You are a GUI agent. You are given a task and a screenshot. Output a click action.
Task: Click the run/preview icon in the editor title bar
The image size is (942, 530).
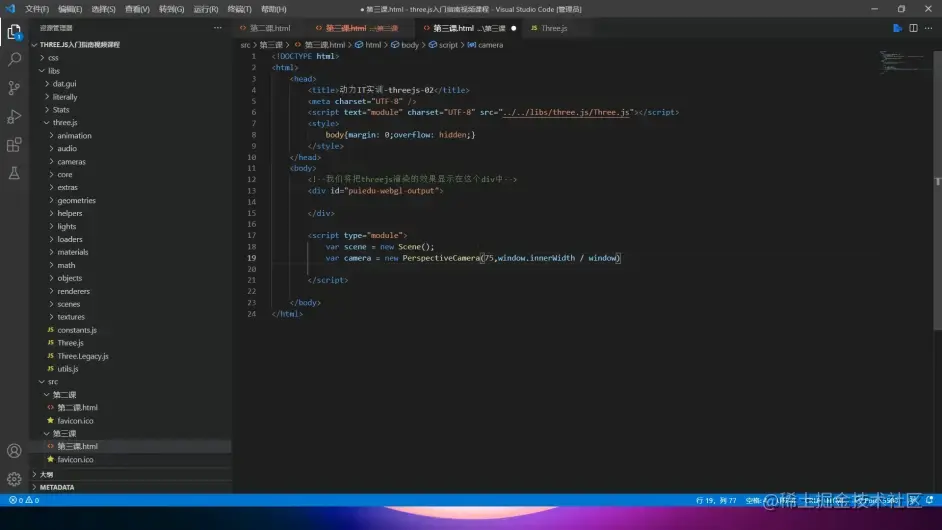click(897, 28)
